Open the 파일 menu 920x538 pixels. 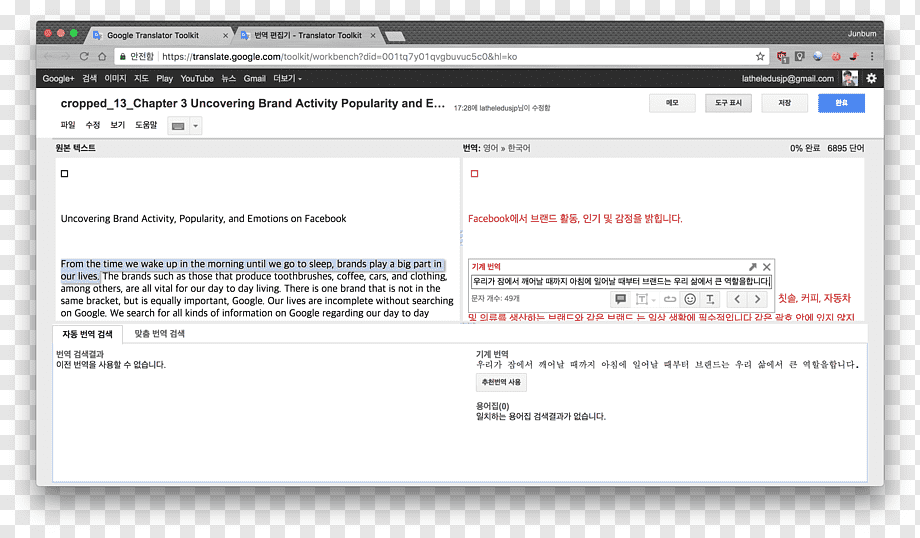[68, 125]
